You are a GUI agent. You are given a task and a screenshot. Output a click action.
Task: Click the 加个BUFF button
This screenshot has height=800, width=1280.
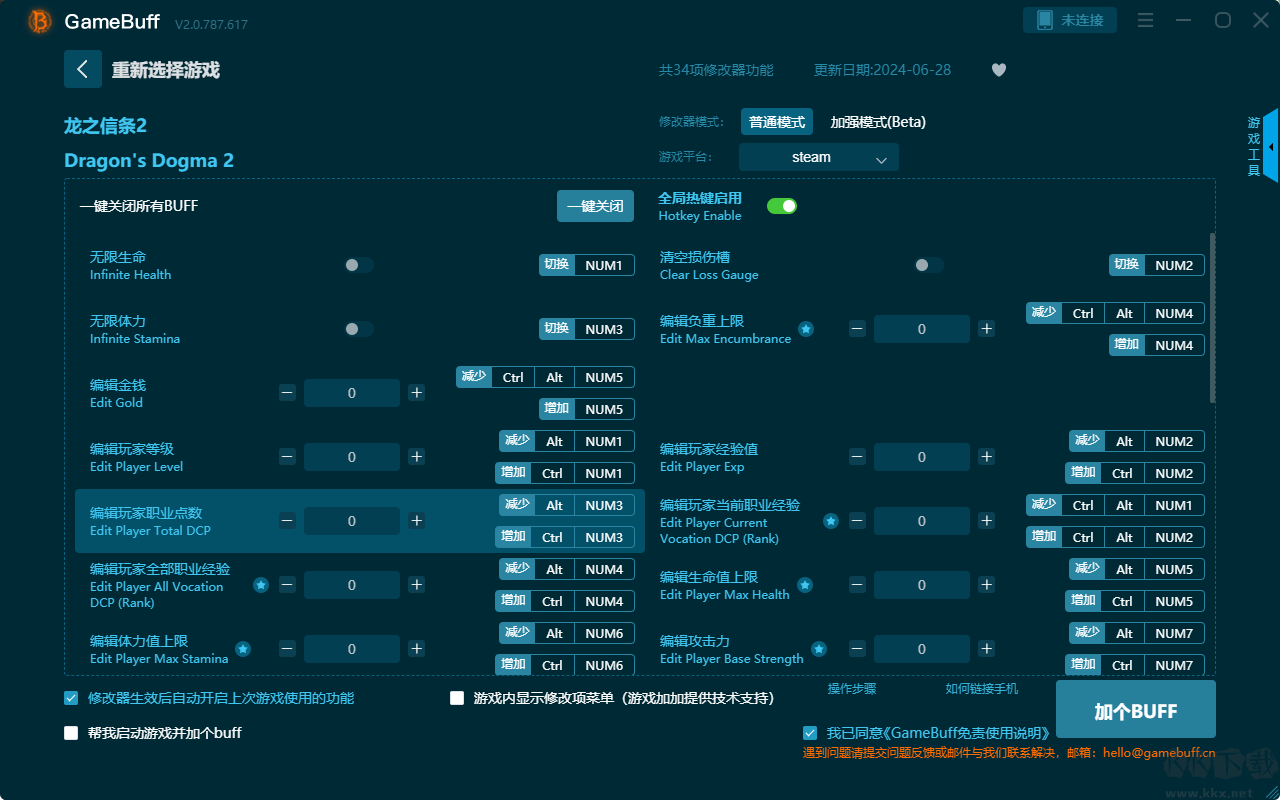tap(1135, 711)
